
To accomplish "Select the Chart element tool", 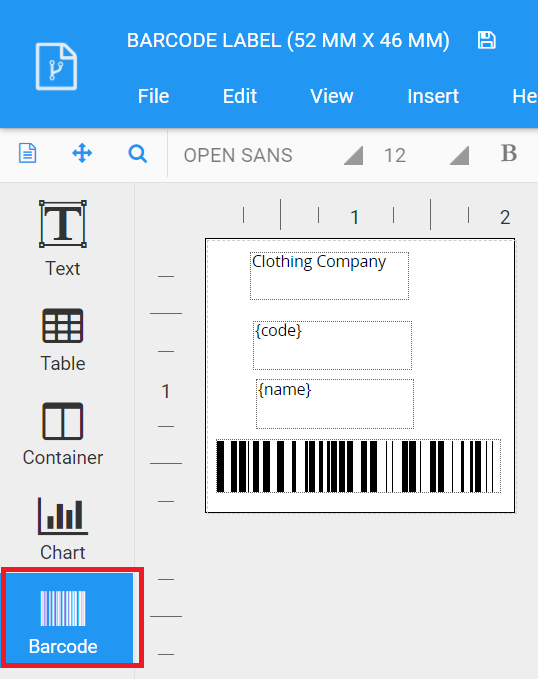I will tap(63, 529).
